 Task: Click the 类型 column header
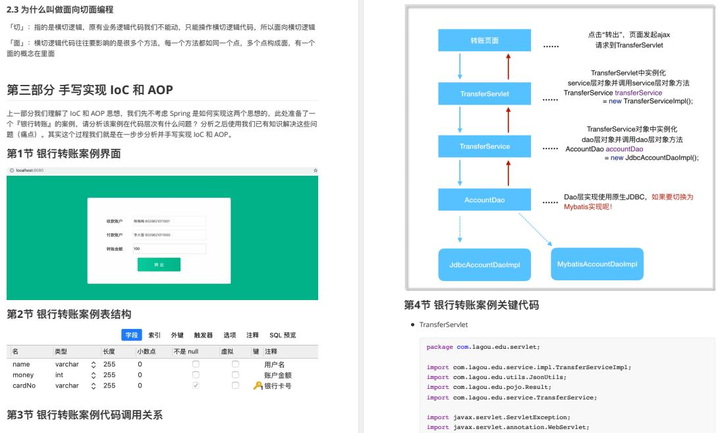pos(61,351)
